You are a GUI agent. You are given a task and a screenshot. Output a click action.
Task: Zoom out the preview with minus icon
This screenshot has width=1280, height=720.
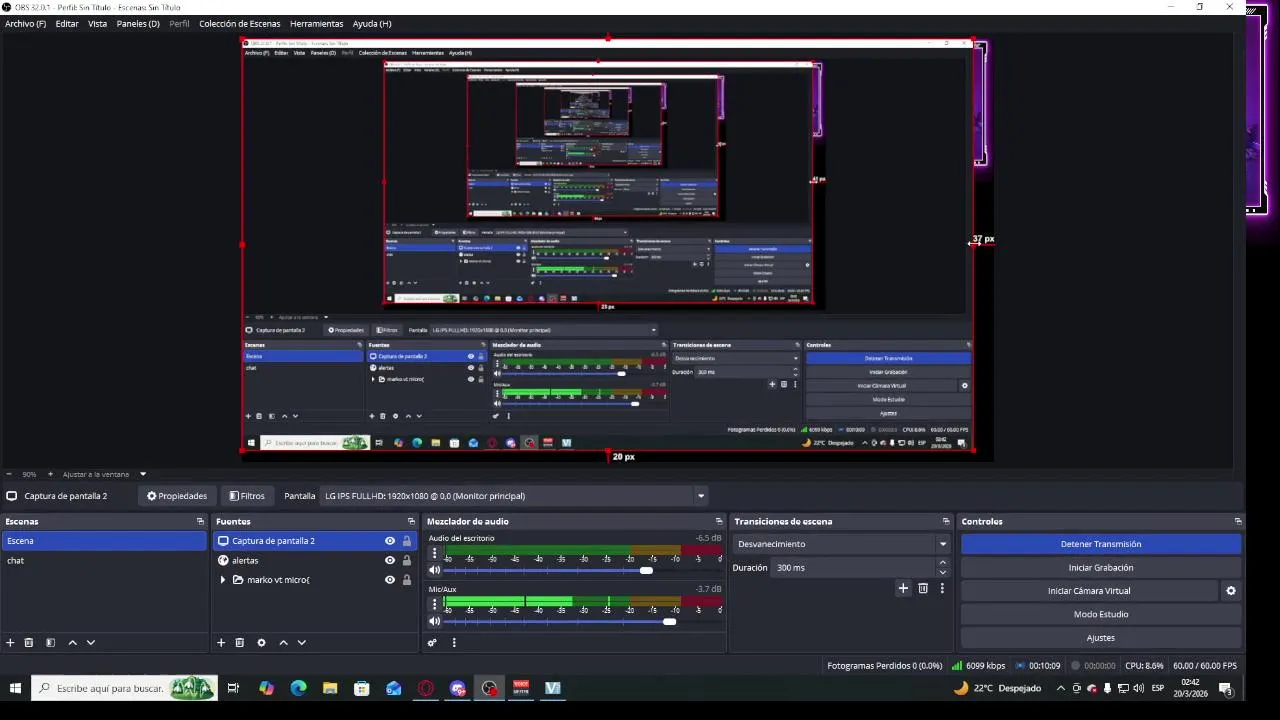pyautogui.click(x=9, y=474)
